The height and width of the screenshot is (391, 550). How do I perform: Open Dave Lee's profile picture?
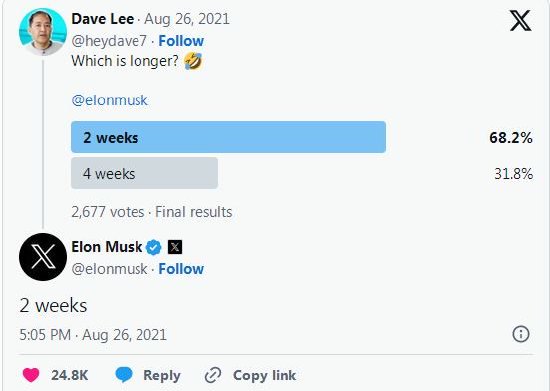pos(43,32)
